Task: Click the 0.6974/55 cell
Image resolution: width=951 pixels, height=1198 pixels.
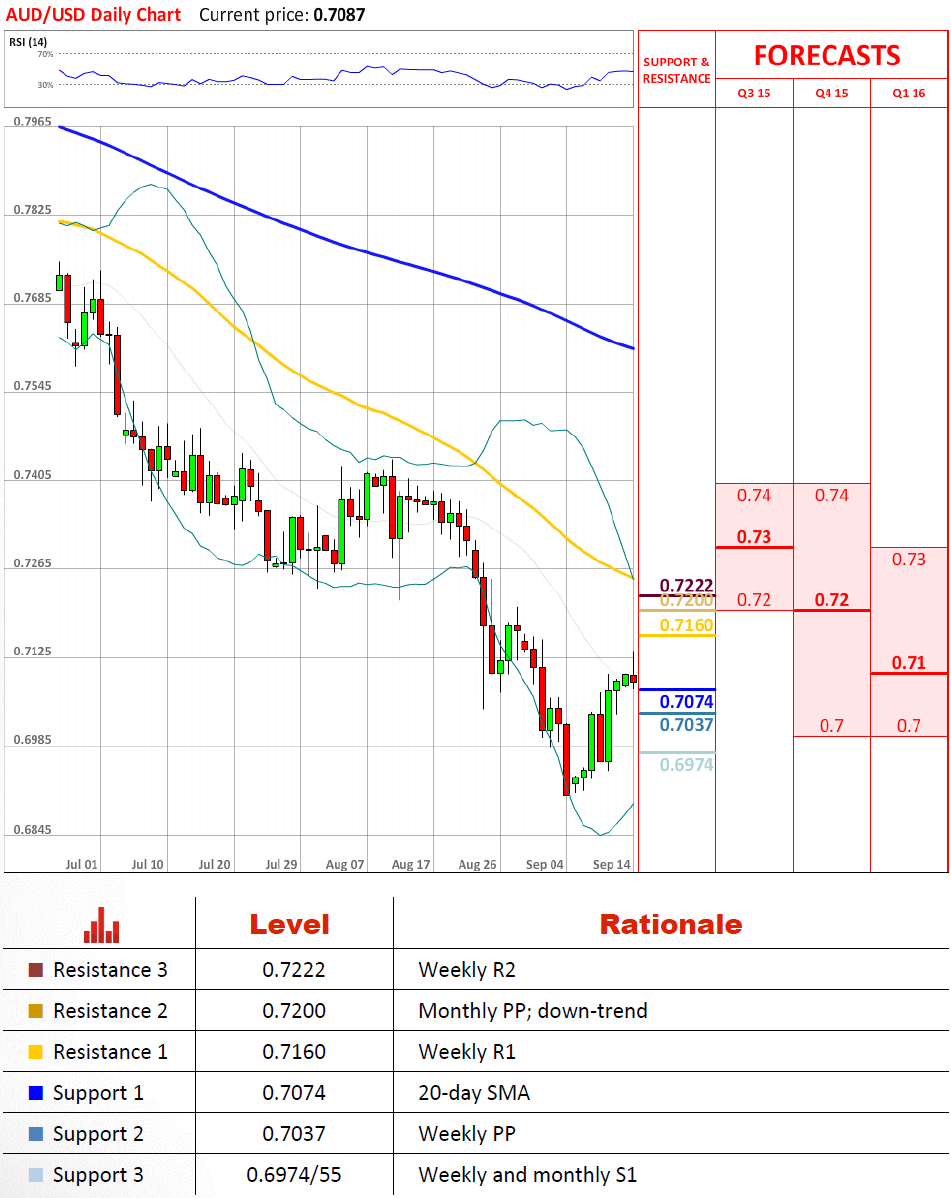Action: pos(294,1175)
